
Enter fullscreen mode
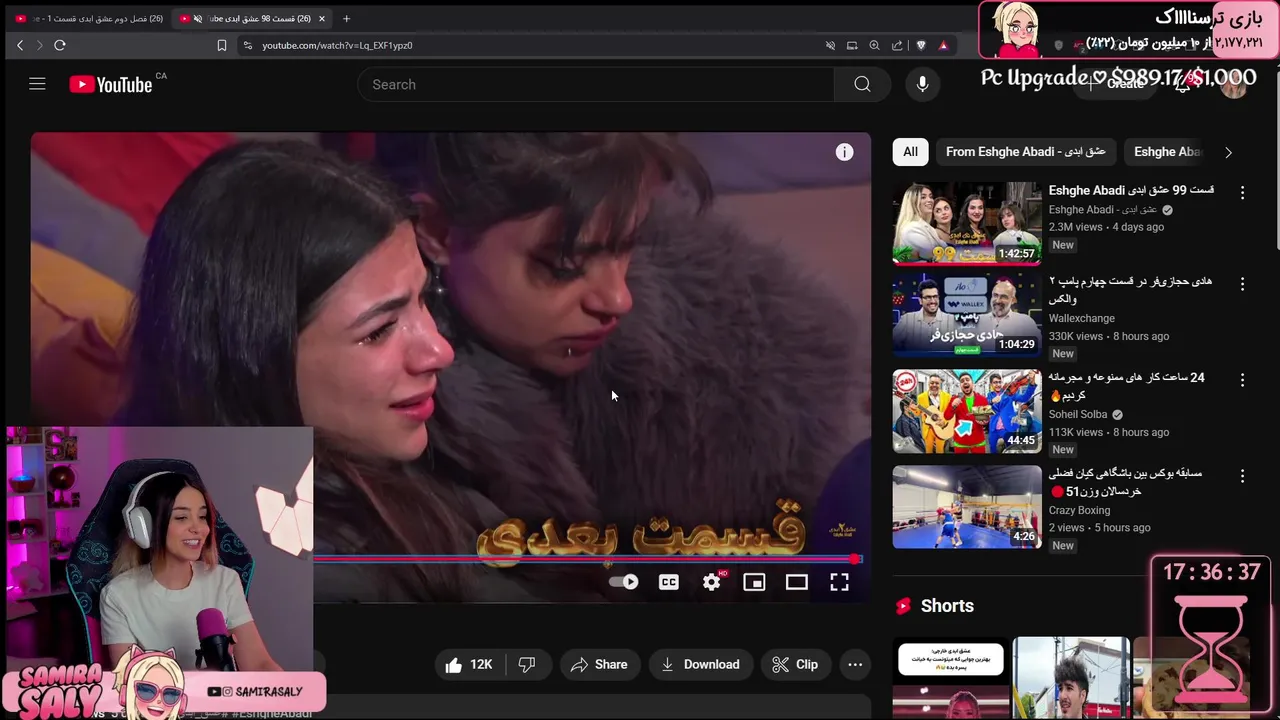coord(840,582)
